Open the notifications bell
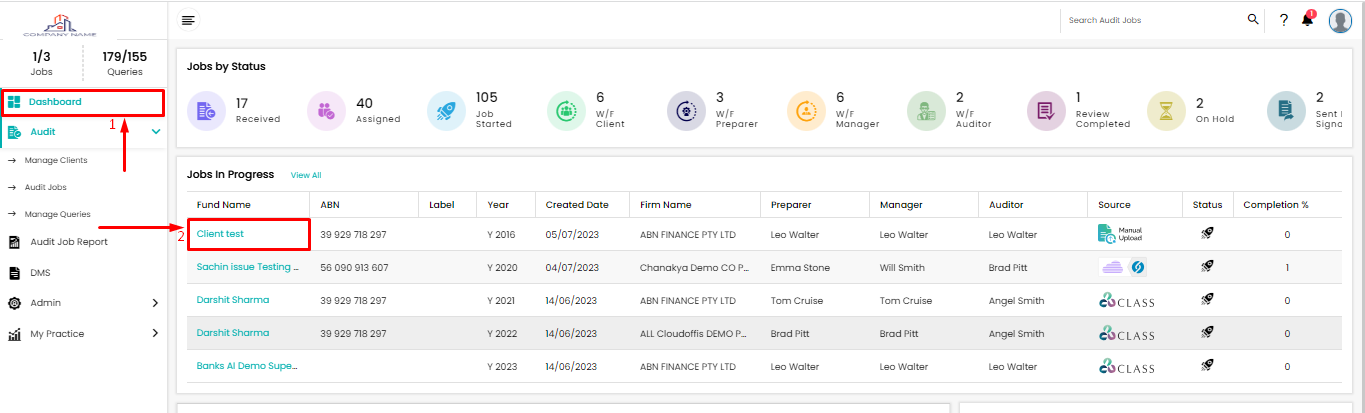This screenshot has width=1365, height=413. (x=1308, y=19)
